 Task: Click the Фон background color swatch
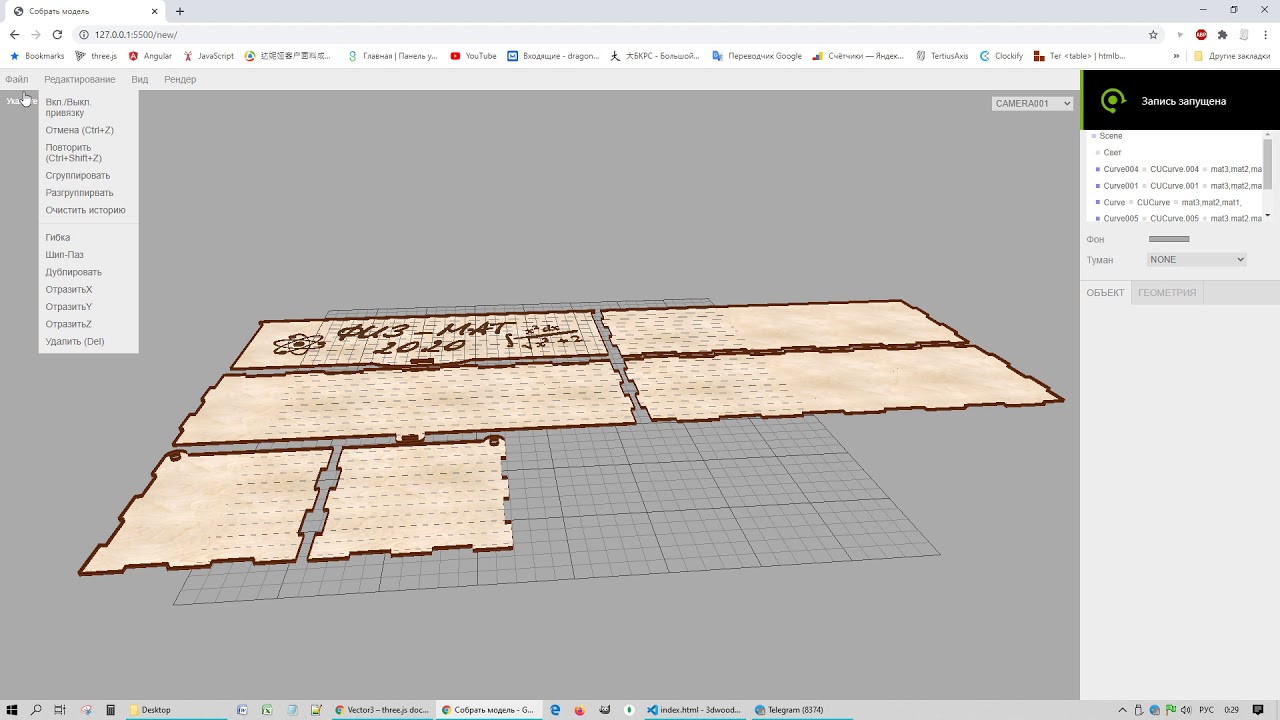(1168, 239)
